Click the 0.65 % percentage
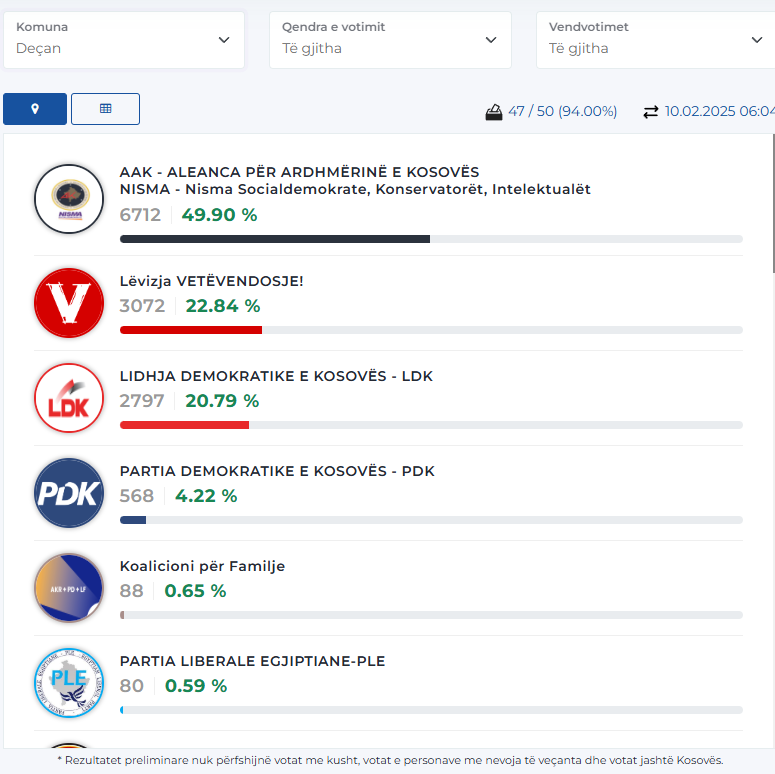Image resolution: width=775 pixels, height=774 pixels. 195,591
